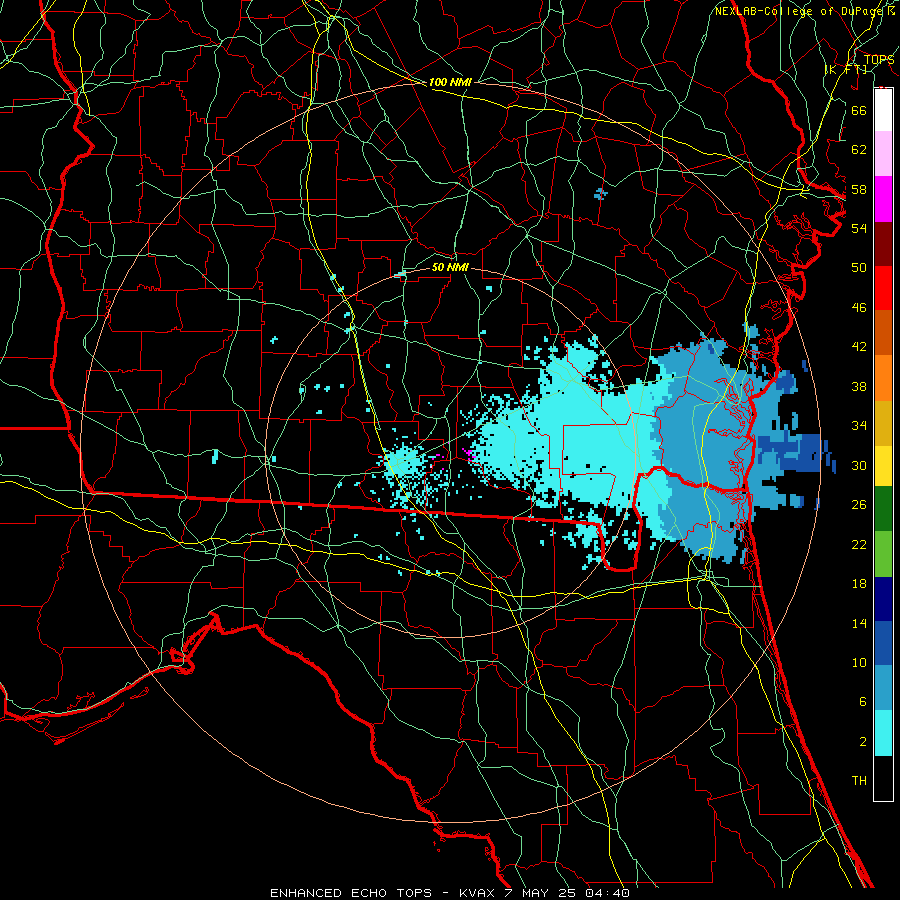Click the dark red 50-54 kft swatch
This screenshot has width=900, height=900.
883,243
